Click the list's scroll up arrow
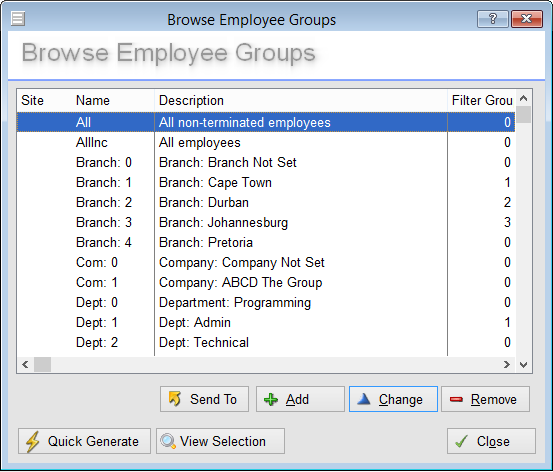Screen dimensions: 553x472 [x=524, y=98]
